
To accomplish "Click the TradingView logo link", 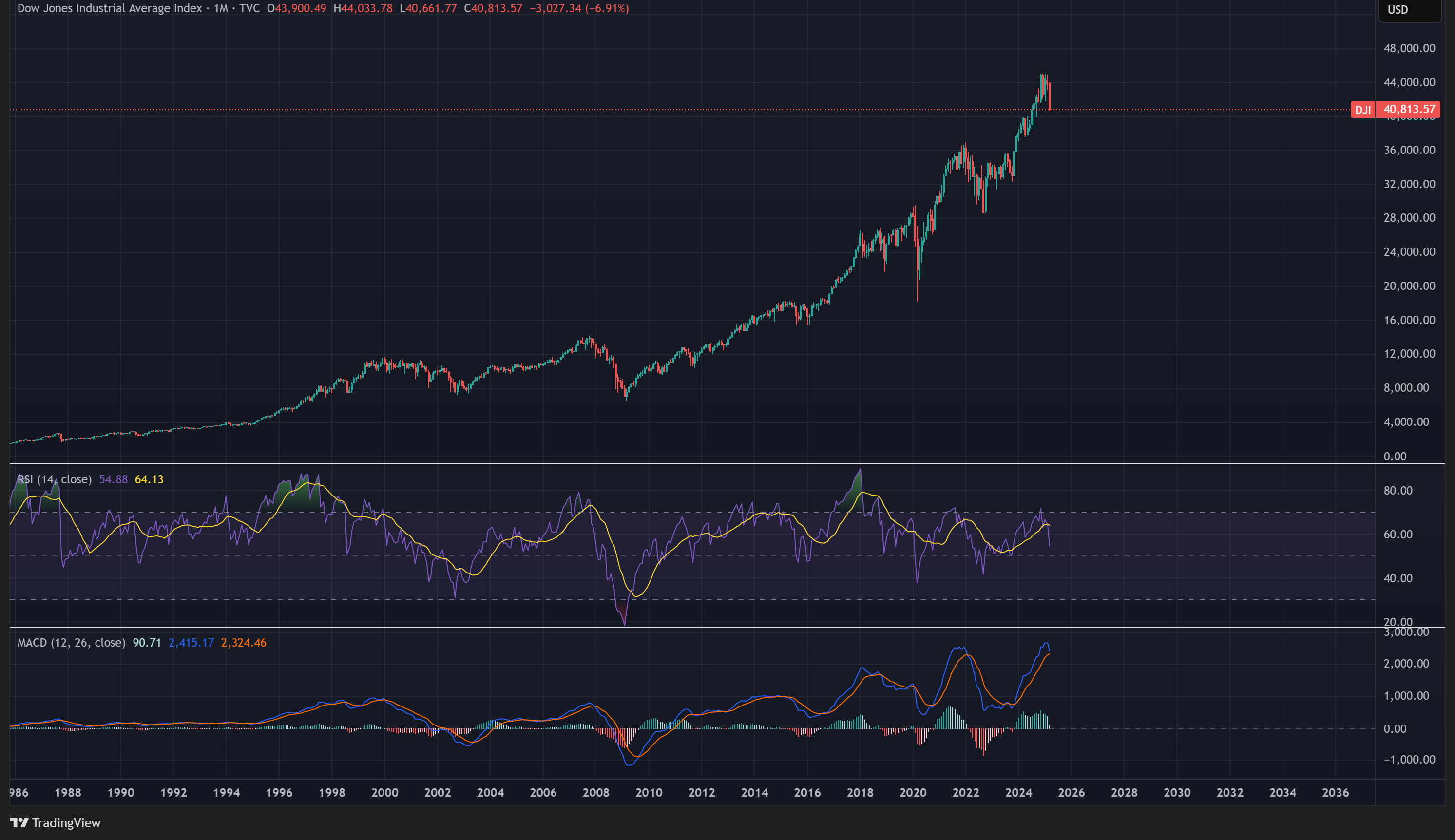I will point(56,822).
